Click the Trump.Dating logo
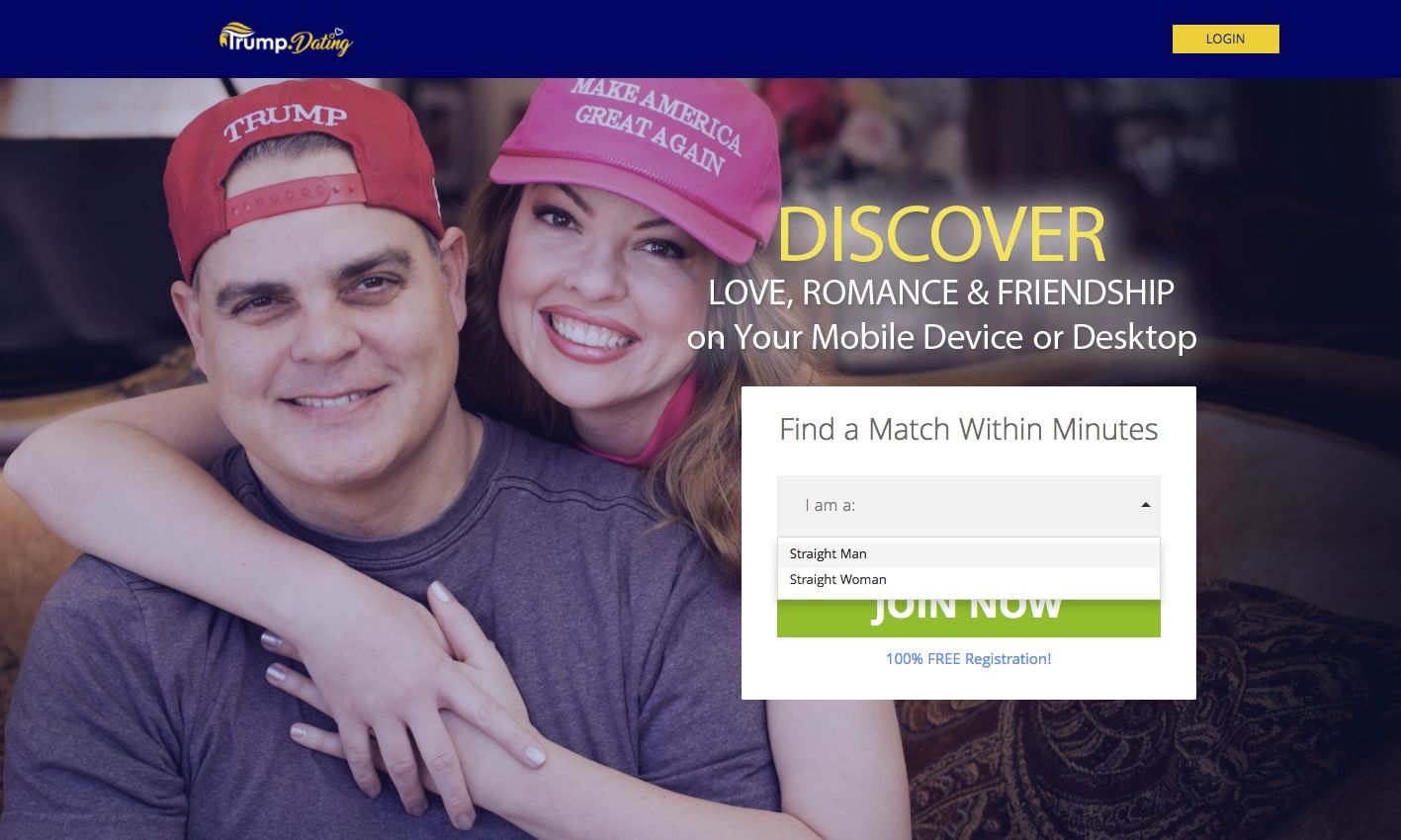 click(286, 40)
